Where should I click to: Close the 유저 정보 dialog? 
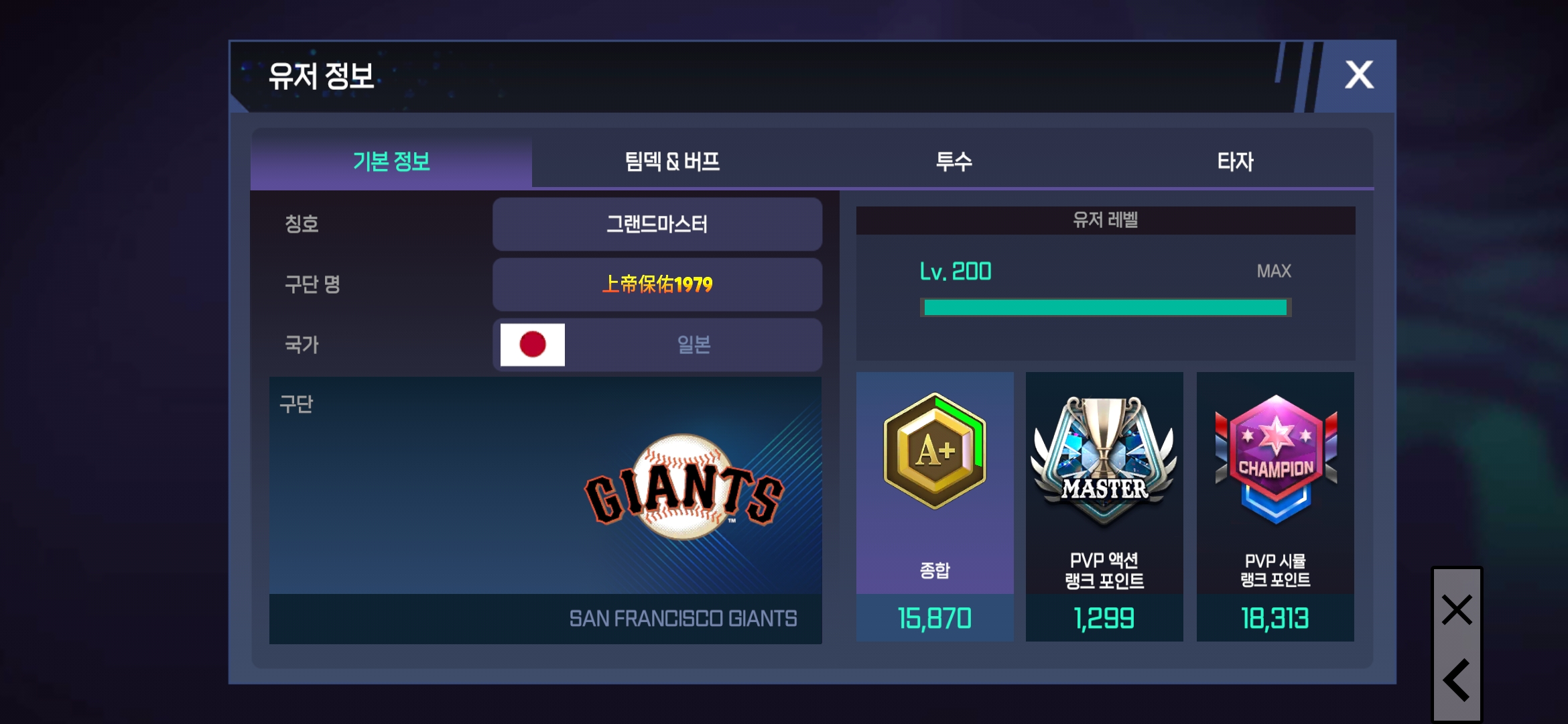pyautogui.click(x=1358, y=75)
